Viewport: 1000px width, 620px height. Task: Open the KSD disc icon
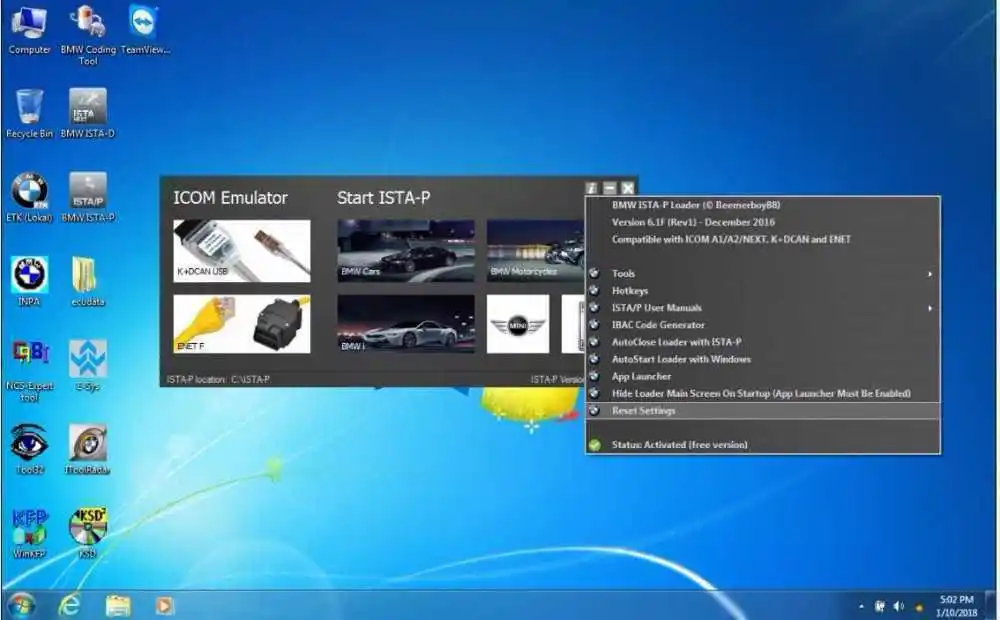pyautogui.click(x=88, y=534)
